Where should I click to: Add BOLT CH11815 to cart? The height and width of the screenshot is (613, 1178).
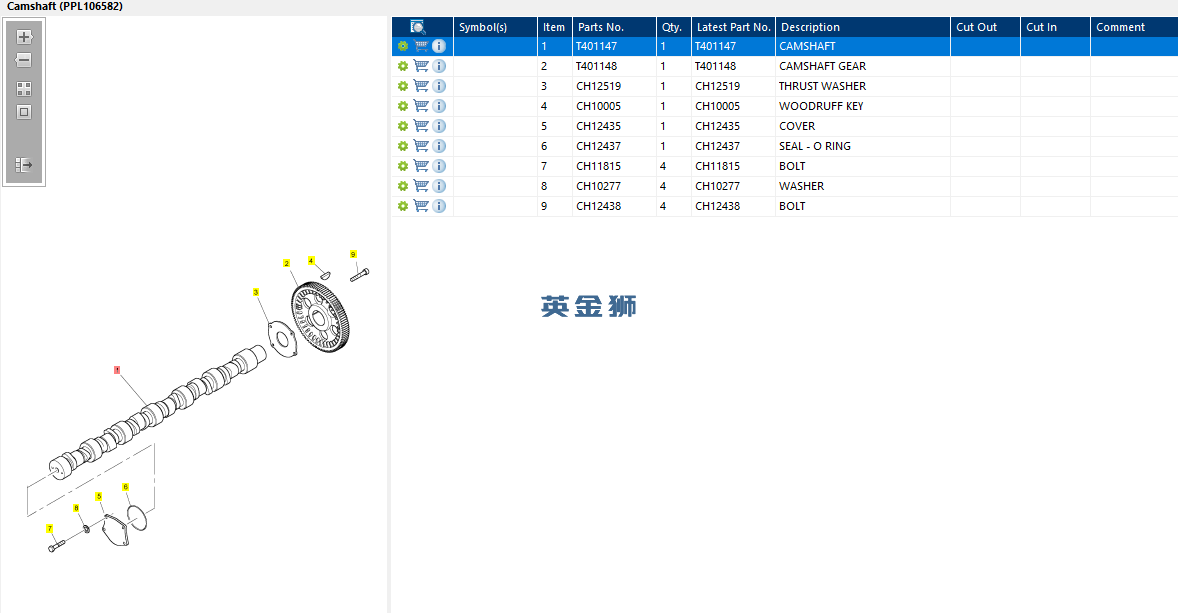[421, 166]
